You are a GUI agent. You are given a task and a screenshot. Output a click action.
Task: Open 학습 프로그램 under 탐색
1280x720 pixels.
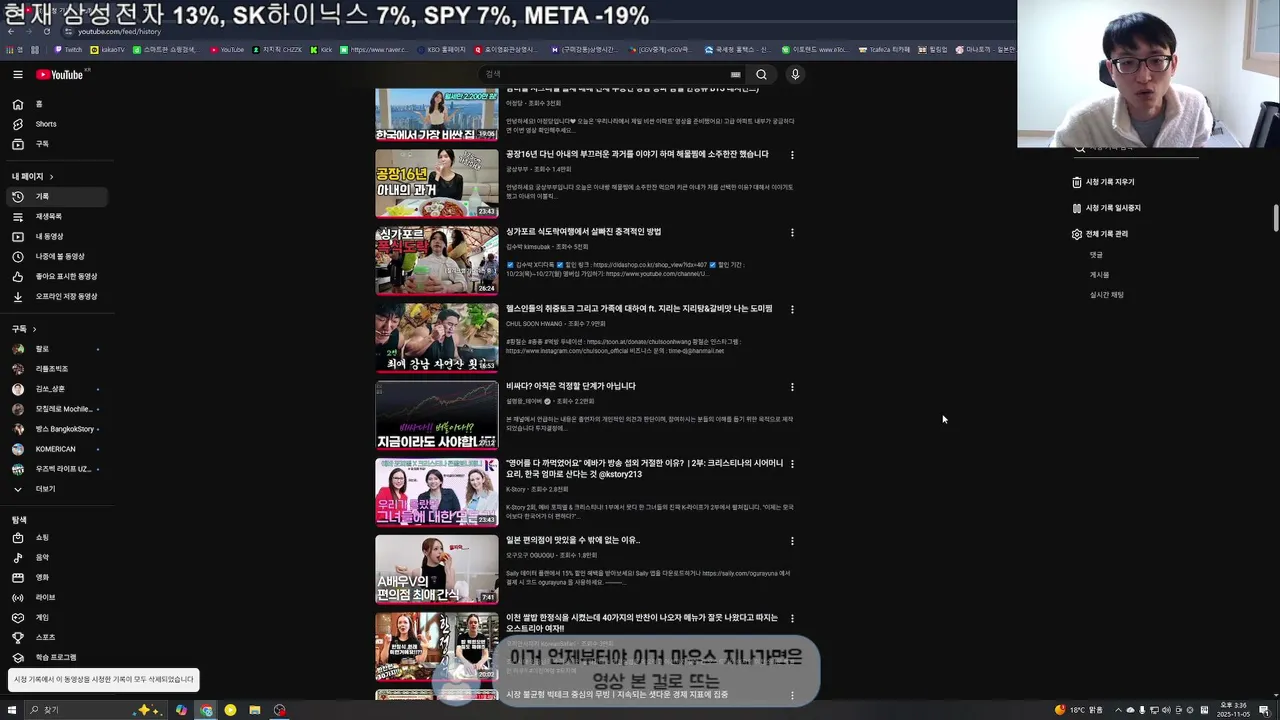pyautogui.click(x=55, y=657)
